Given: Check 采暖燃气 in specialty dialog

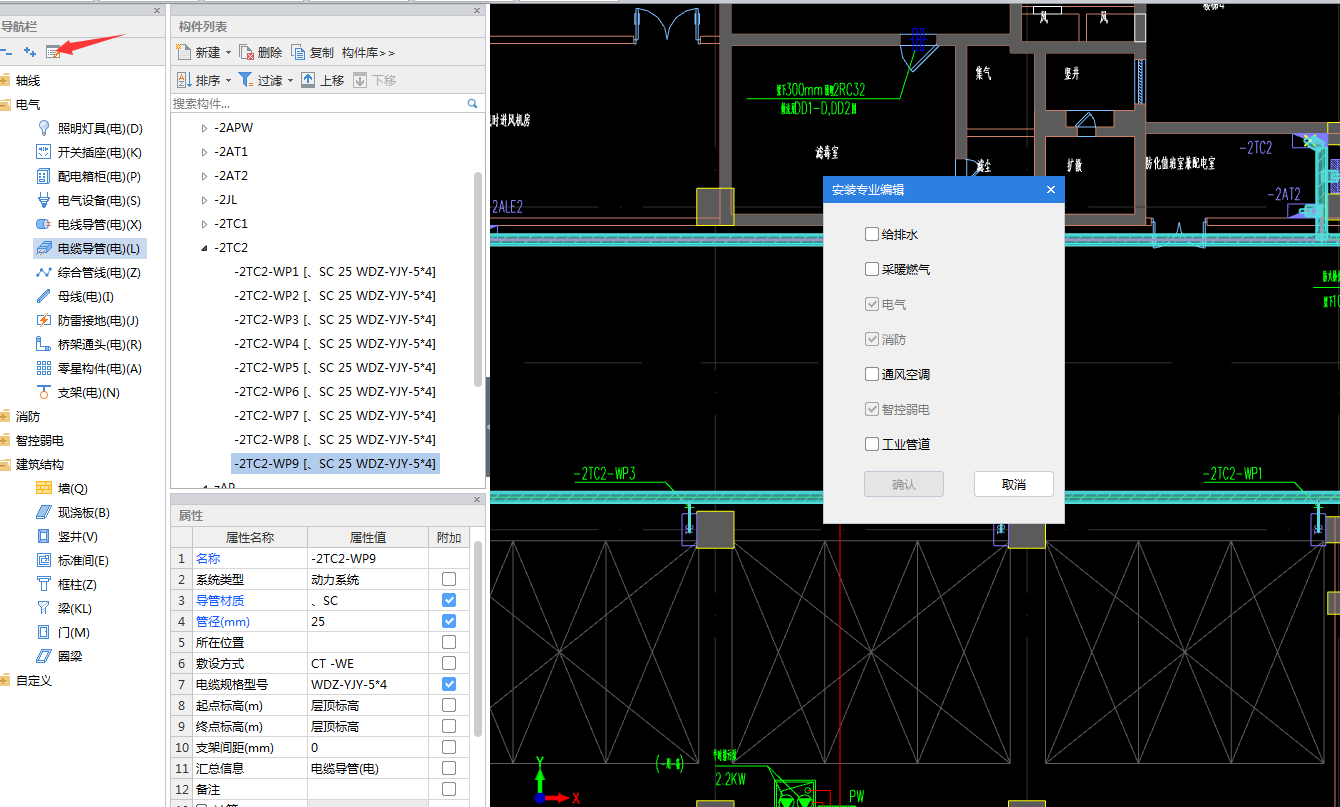Looking at the screenshot, I should (x=872, y=269).
